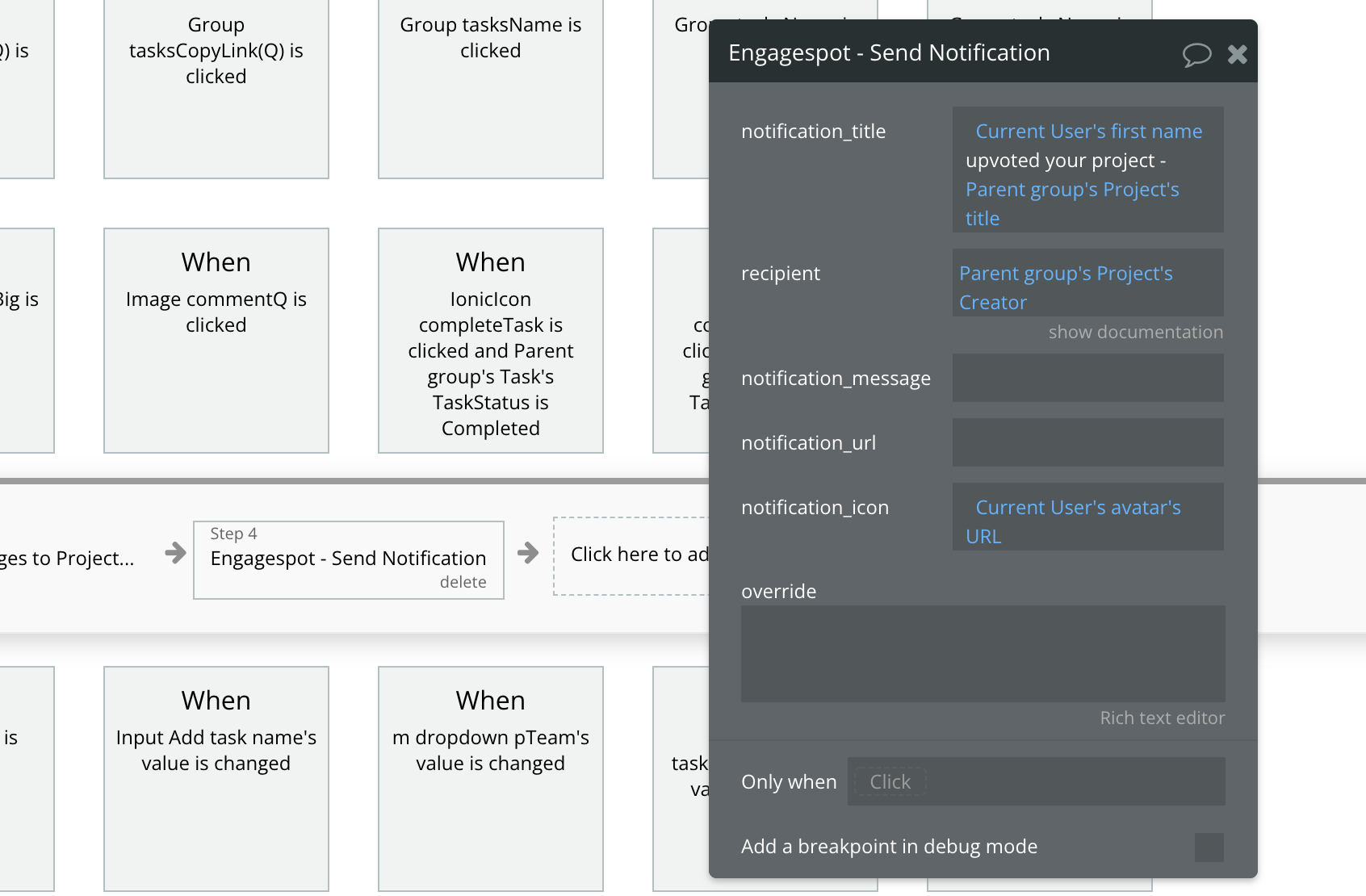The image size is (1366, 896).
Task: Select the 'ges to Project...' workflow step
Action: (x=67, y=558)
